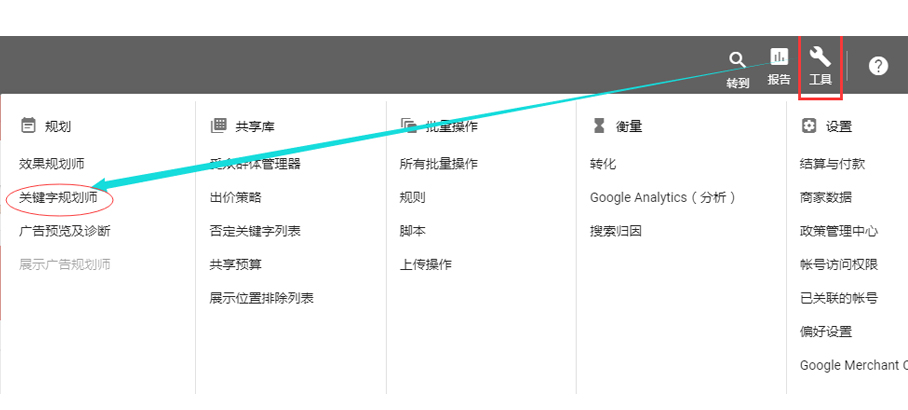The image size is (908, 410).
Task: Open 政策管理中心 policy manager
Action: coord(839,231)
